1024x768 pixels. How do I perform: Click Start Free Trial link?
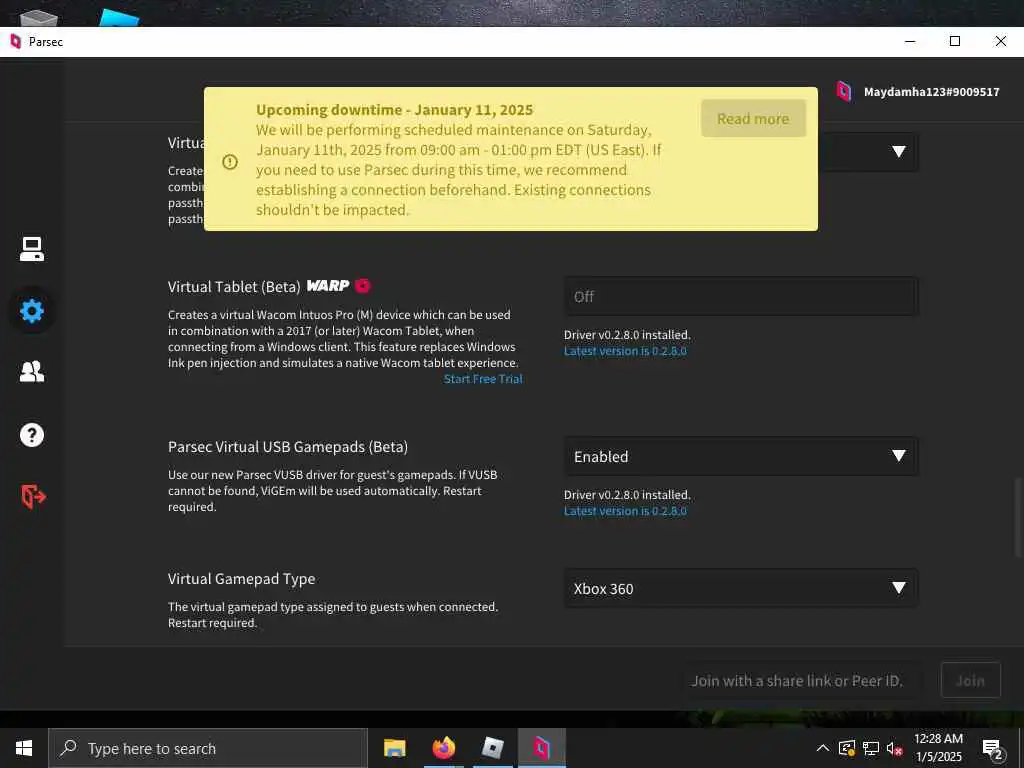coord(483,379)
